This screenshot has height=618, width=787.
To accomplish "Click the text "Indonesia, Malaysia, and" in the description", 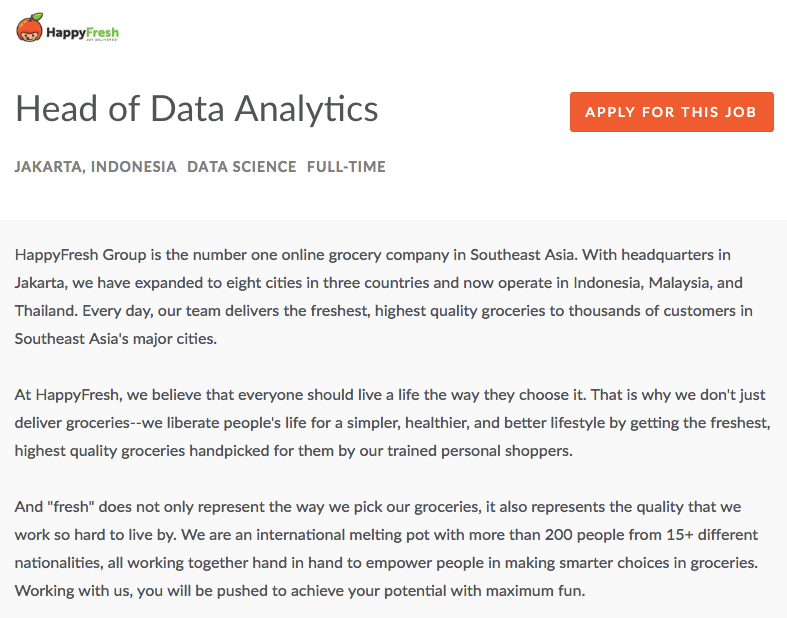I will click(658, 283).
